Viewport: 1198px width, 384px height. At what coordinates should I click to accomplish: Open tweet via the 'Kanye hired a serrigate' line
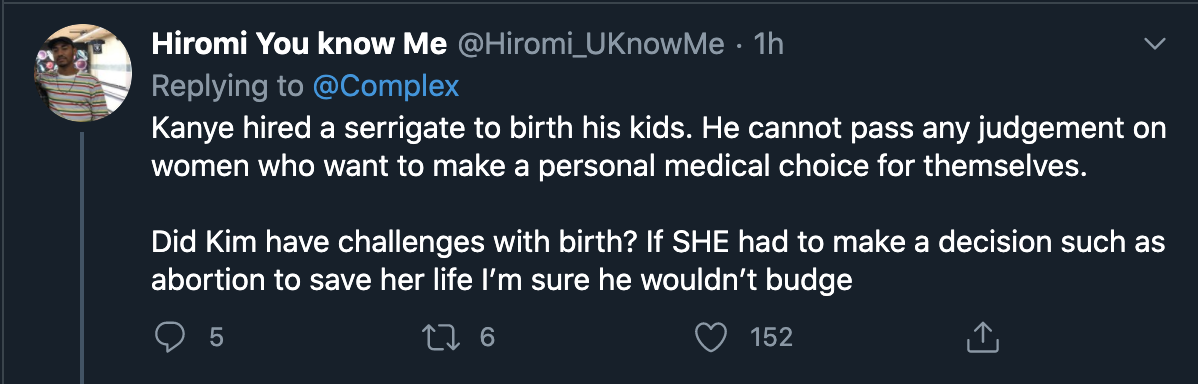[x=659, y=129]
